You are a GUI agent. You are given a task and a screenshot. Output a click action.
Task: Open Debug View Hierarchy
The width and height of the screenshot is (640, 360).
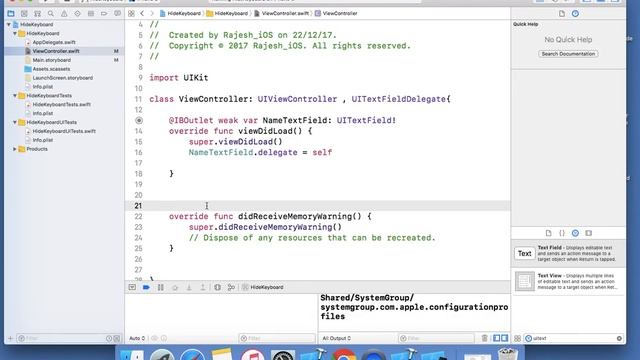tap(217, 287)
